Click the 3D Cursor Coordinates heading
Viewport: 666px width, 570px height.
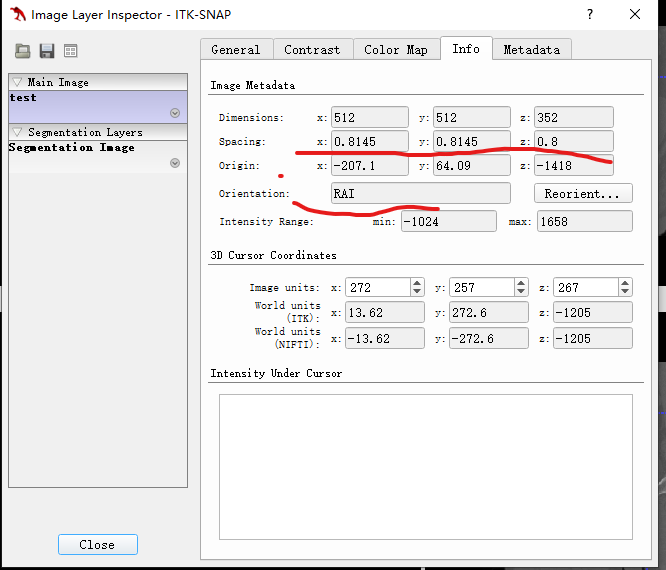pyautogui.click(x=273, y=255)
